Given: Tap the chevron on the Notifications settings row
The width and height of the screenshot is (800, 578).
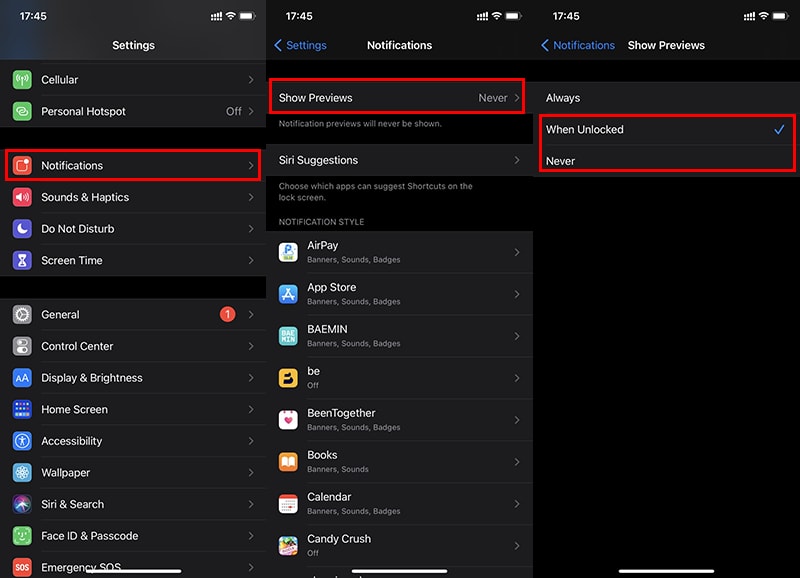Looking at the screenshot, I should coord(251,165).
